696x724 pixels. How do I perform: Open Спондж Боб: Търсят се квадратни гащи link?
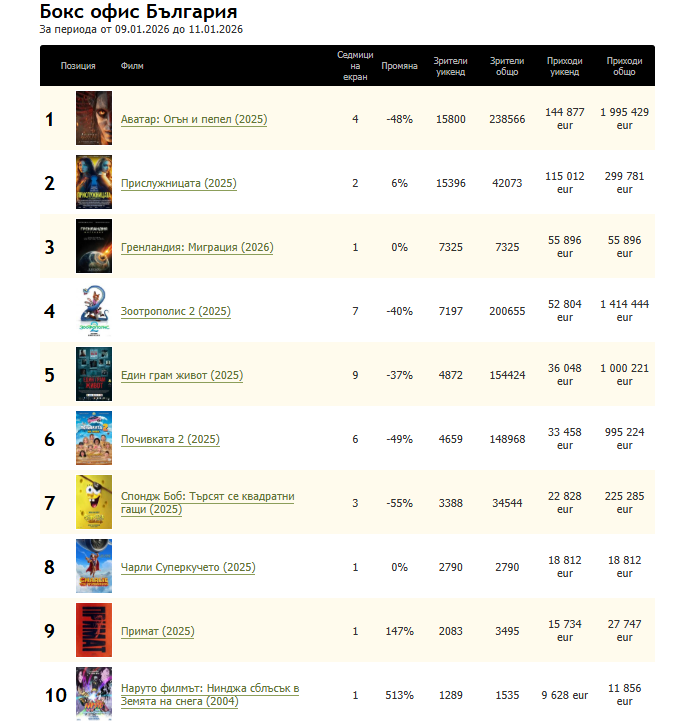coord(207,497)
